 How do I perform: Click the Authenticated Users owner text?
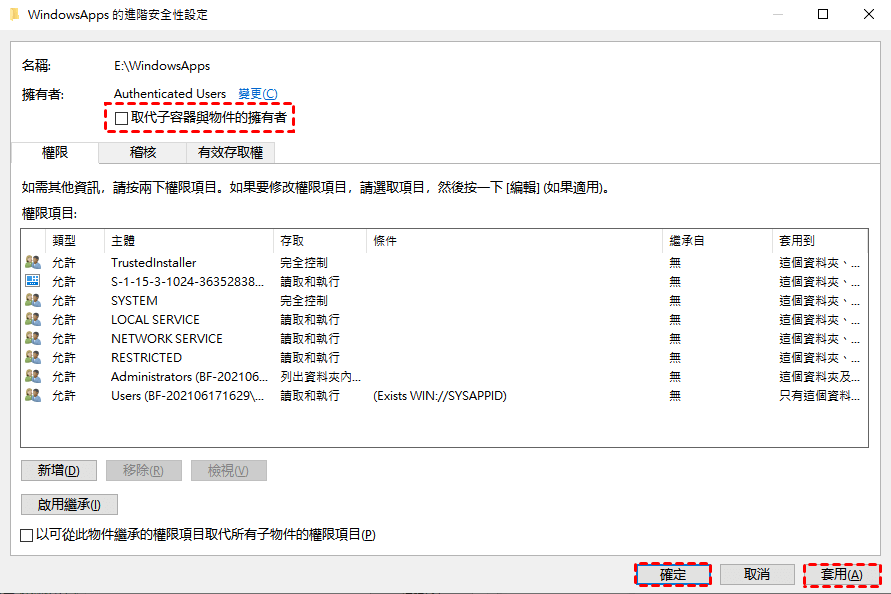[x=170, y=94]
